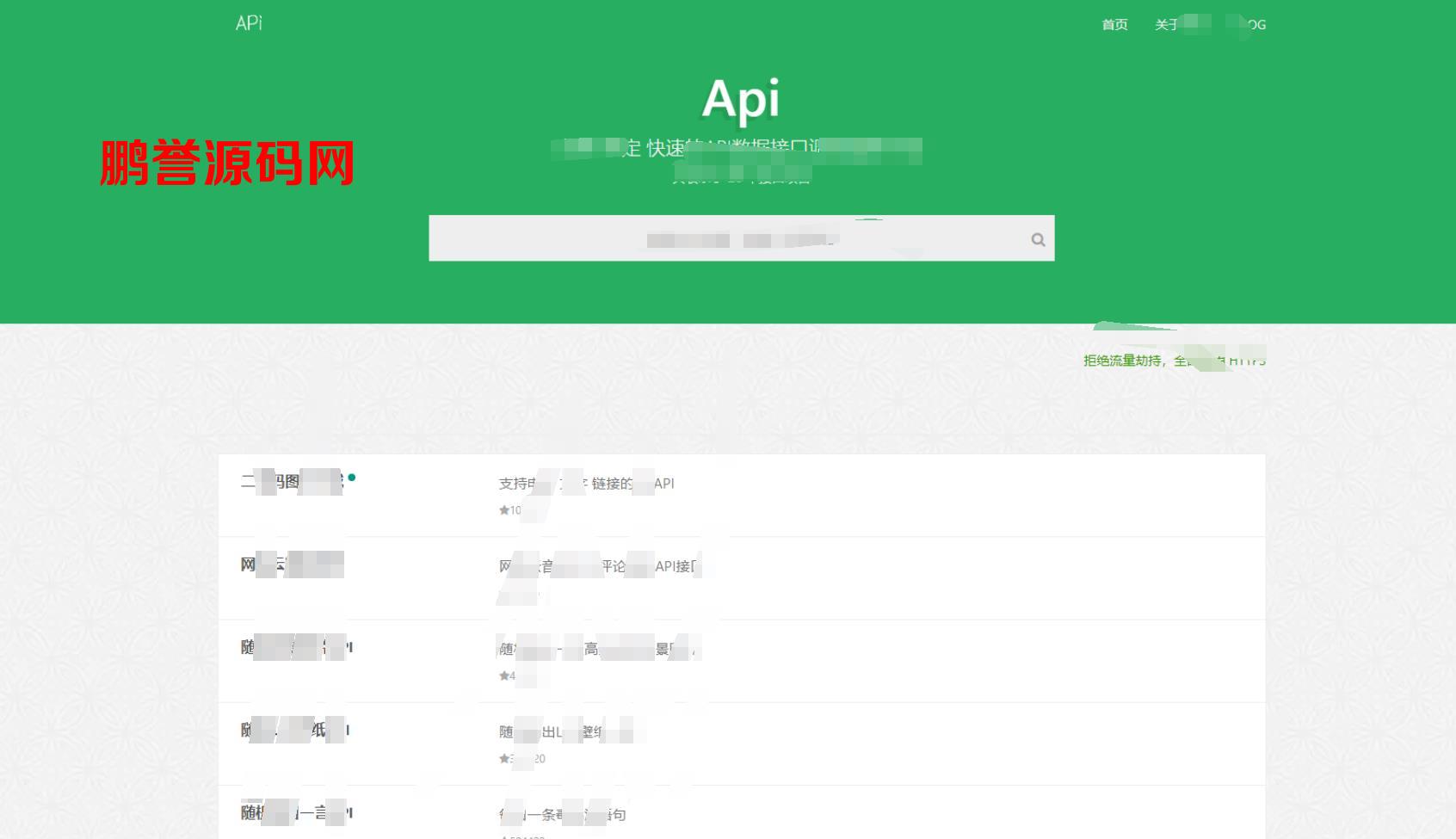
Task: Click star icon beside count 4
Action: coord(503,676)
